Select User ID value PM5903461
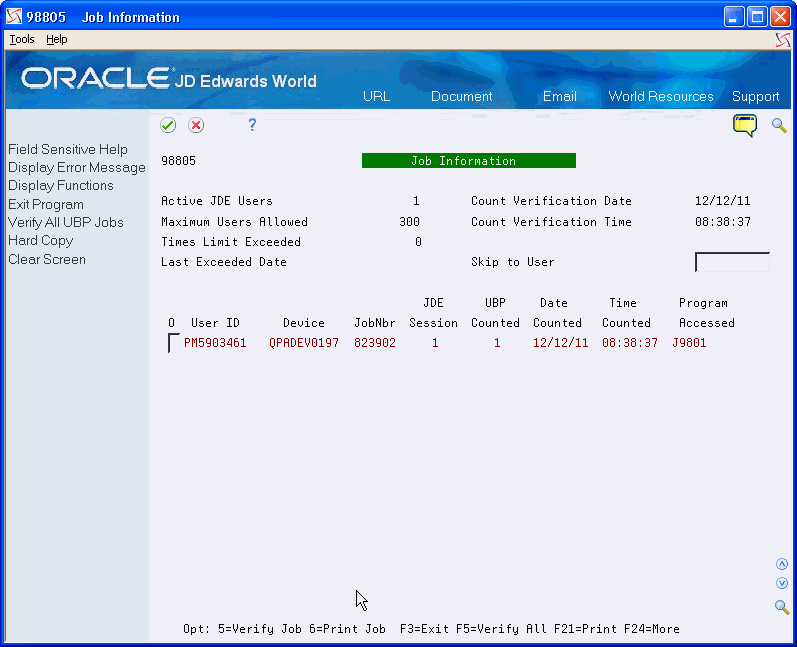The width and height of the screenshot is (797, 647). (x=215, y=343)
